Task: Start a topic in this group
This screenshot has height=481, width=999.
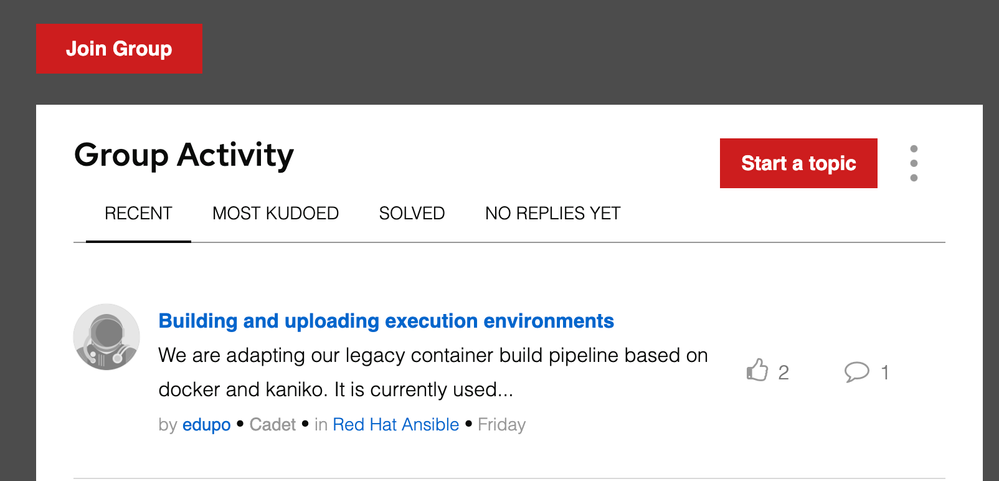Action: tap(798, 163)
